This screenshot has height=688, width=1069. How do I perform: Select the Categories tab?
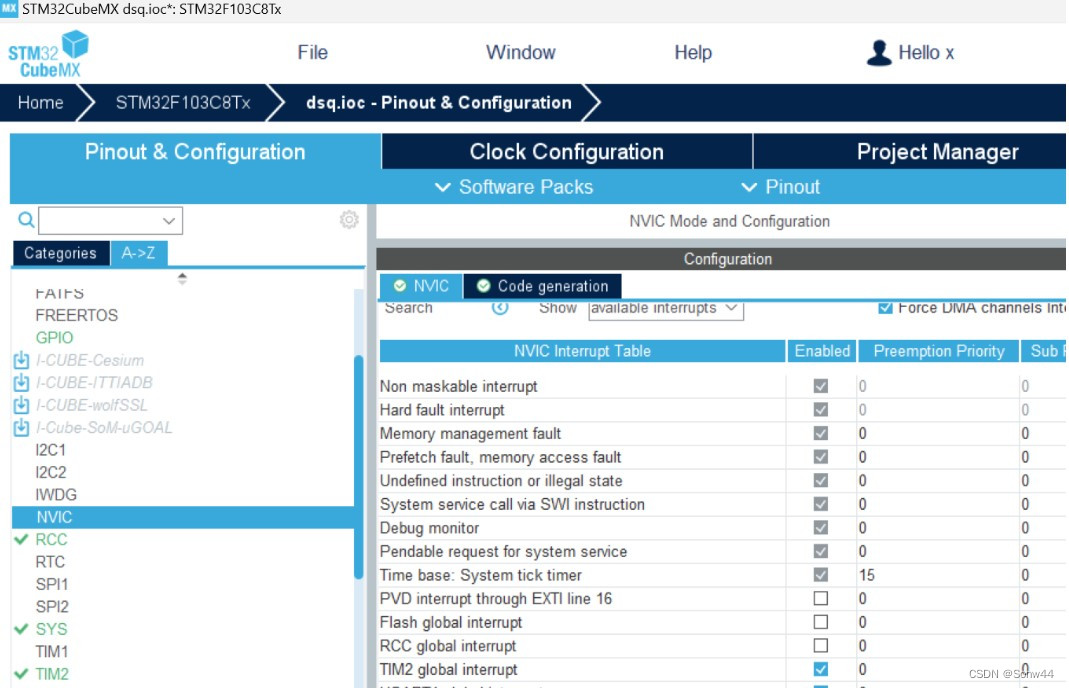pyautogui.click(x=61, y=253)
